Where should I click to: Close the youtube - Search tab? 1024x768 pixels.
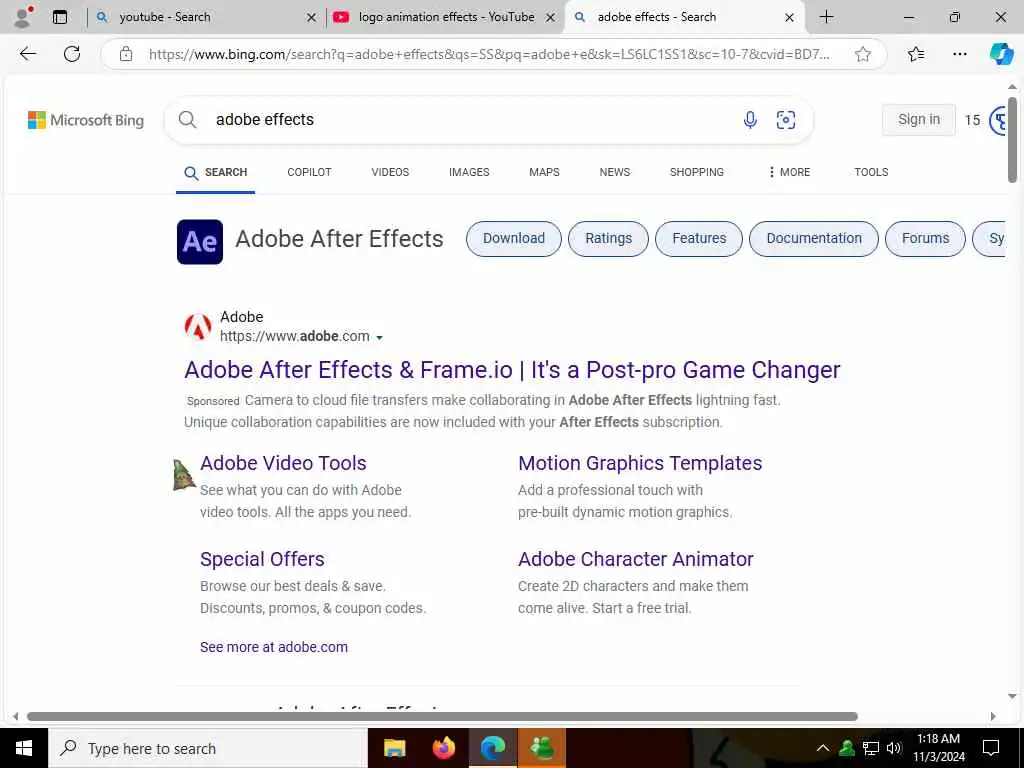click(x=312, y=18)
